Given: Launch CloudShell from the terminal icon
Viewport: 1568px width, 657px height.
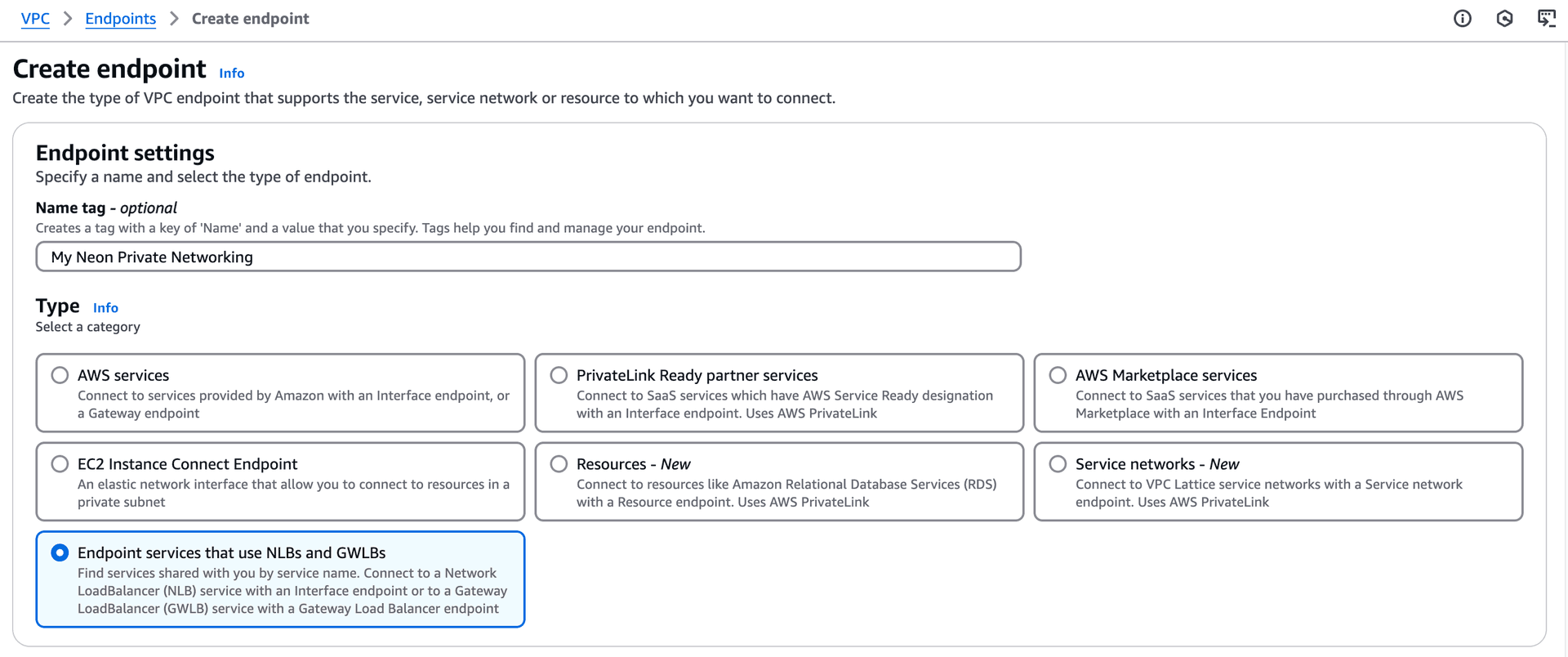Looking at the screenshot, I should click(1546, 19).
